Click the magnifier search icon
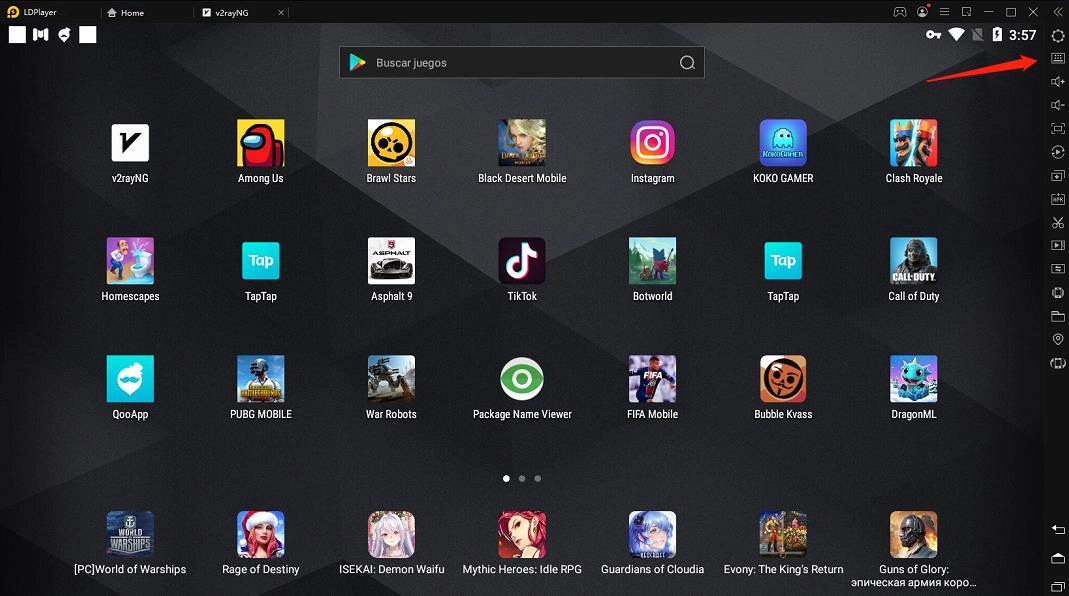 [687, 63]
